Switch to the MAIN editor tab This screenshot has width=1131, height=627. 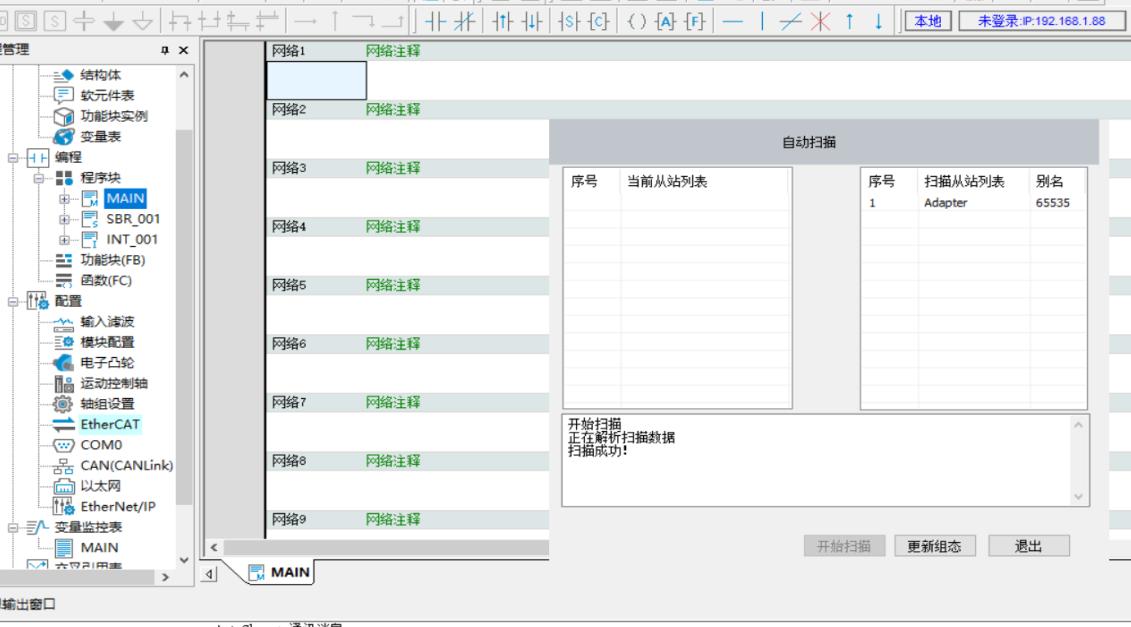pyautogui.click(x=279, y=572)
